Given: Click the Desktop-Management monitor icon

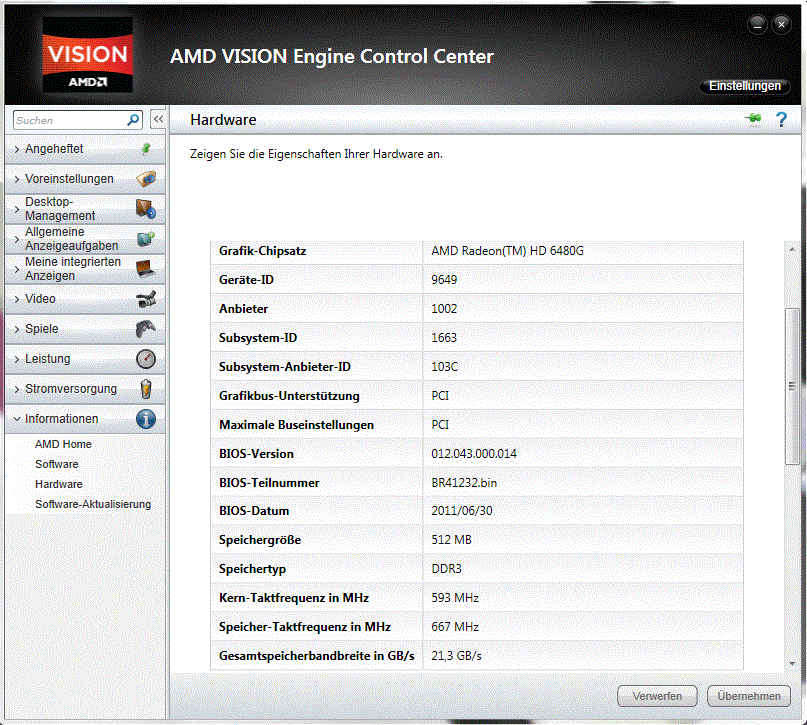Looking at the screenshot, I should 146,209.
